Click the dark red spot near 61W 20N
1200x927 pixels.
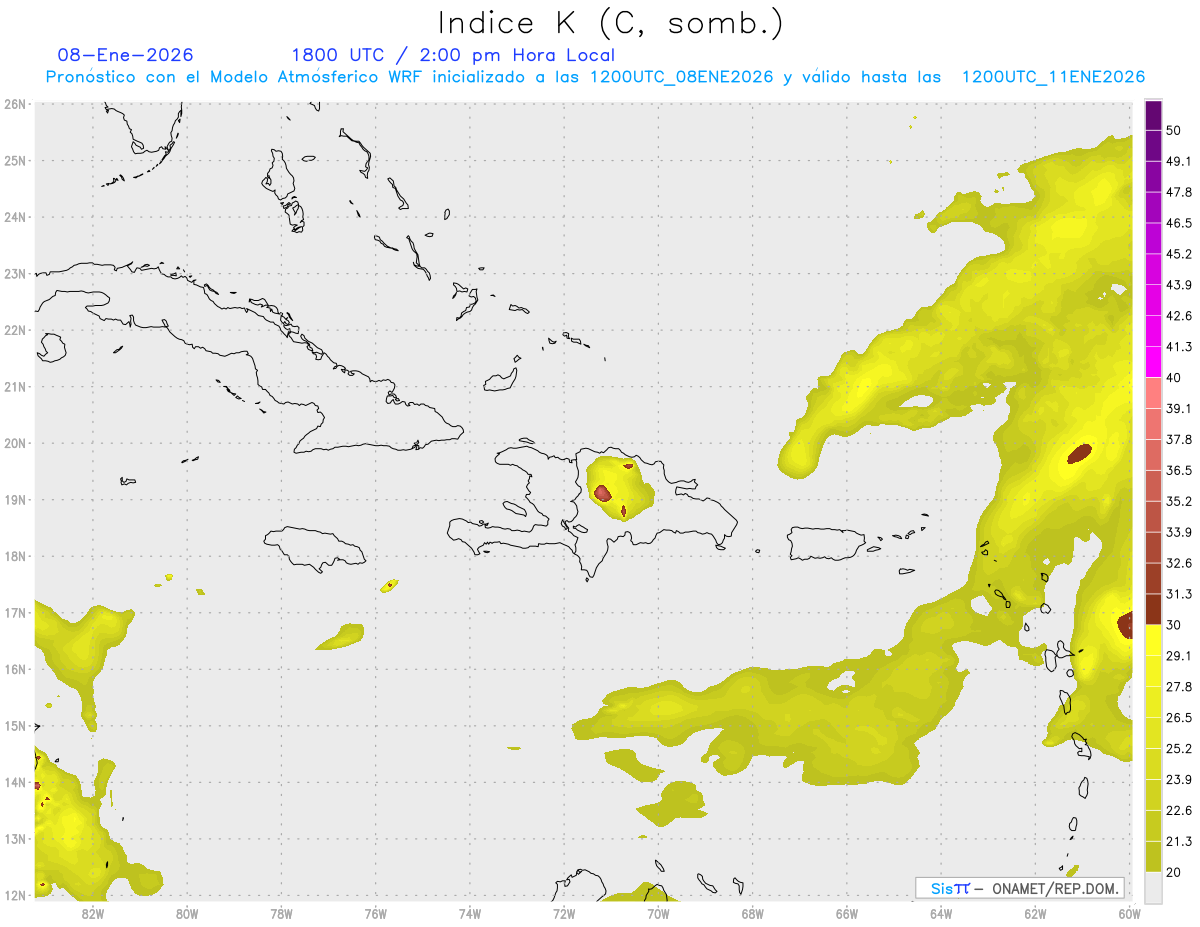[x=1079, y=454]
